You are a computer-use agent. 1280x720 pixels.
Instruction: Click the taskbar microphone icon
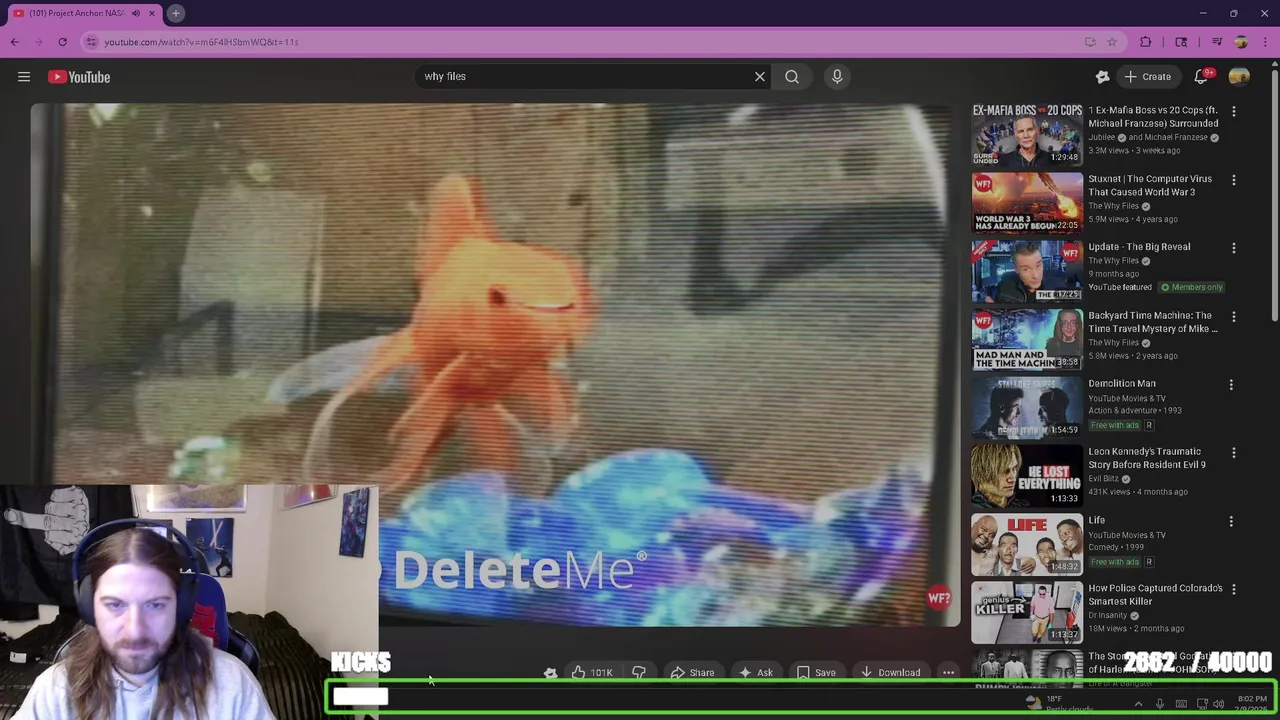click(x=1160, y=705)
